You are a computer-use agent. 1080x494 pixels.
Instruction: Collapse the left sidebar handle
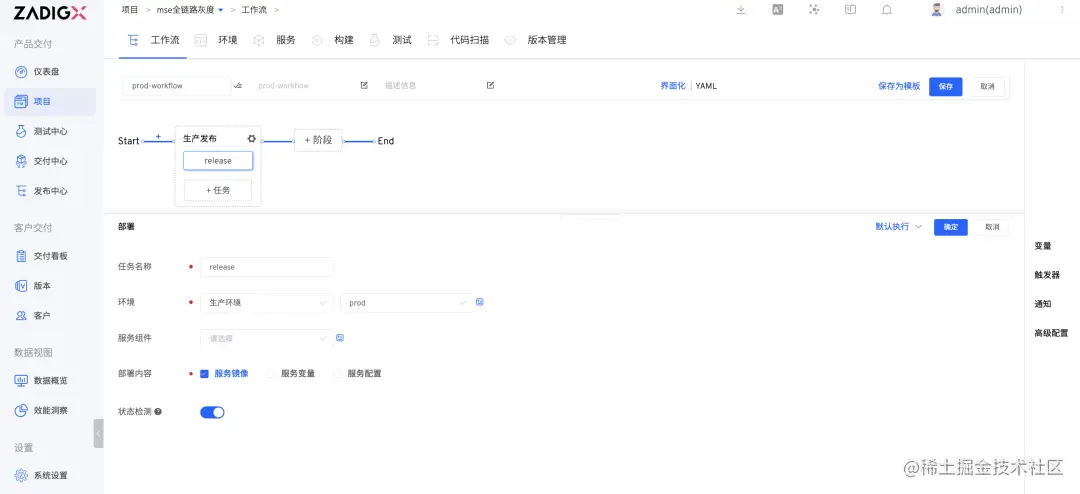(x=98, y=433)
